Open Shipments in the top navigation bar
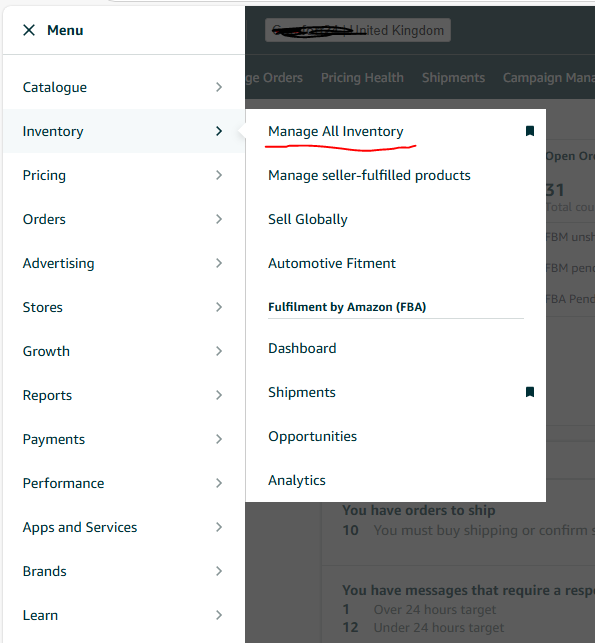 click(x=454, y=78)
